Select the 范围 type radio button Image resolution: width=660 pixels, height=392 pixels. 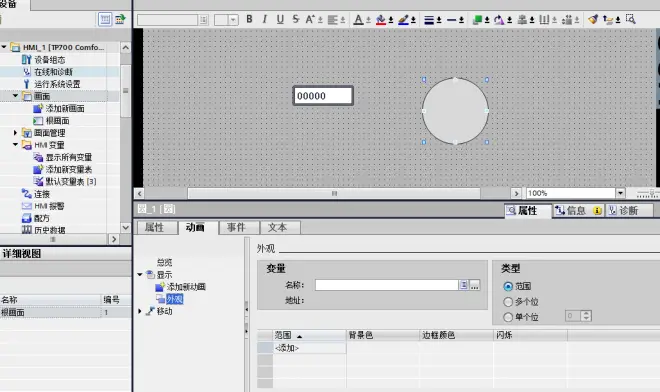[x=508, y=287]
